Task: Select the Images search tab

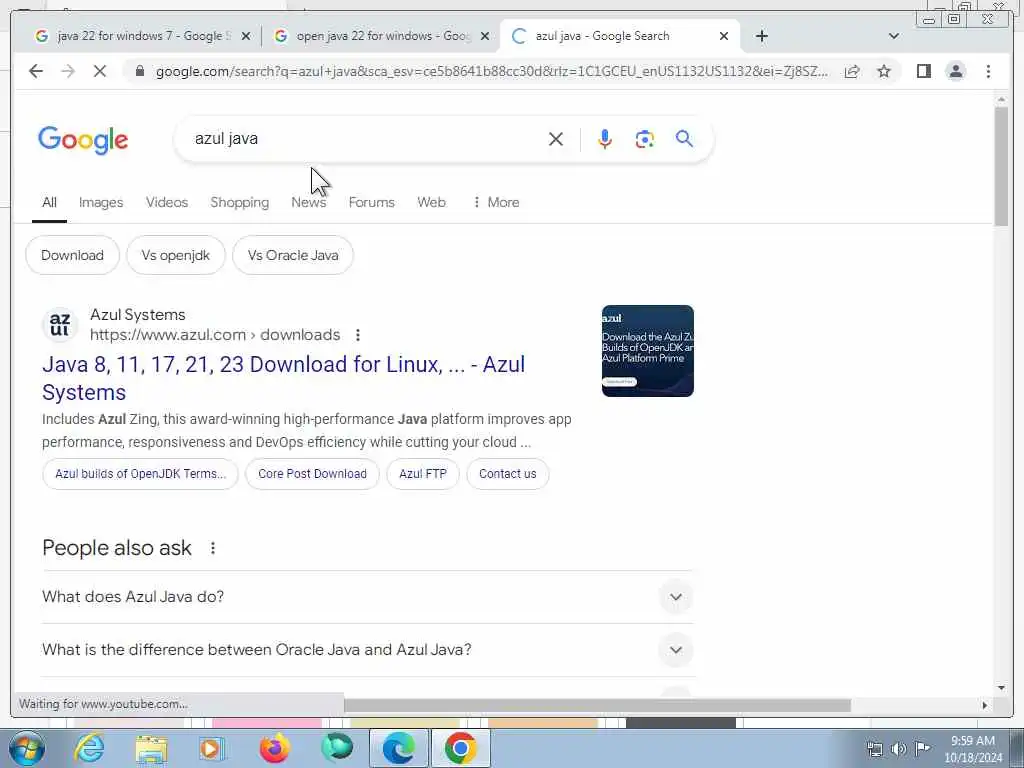Action: coord(101,202)
